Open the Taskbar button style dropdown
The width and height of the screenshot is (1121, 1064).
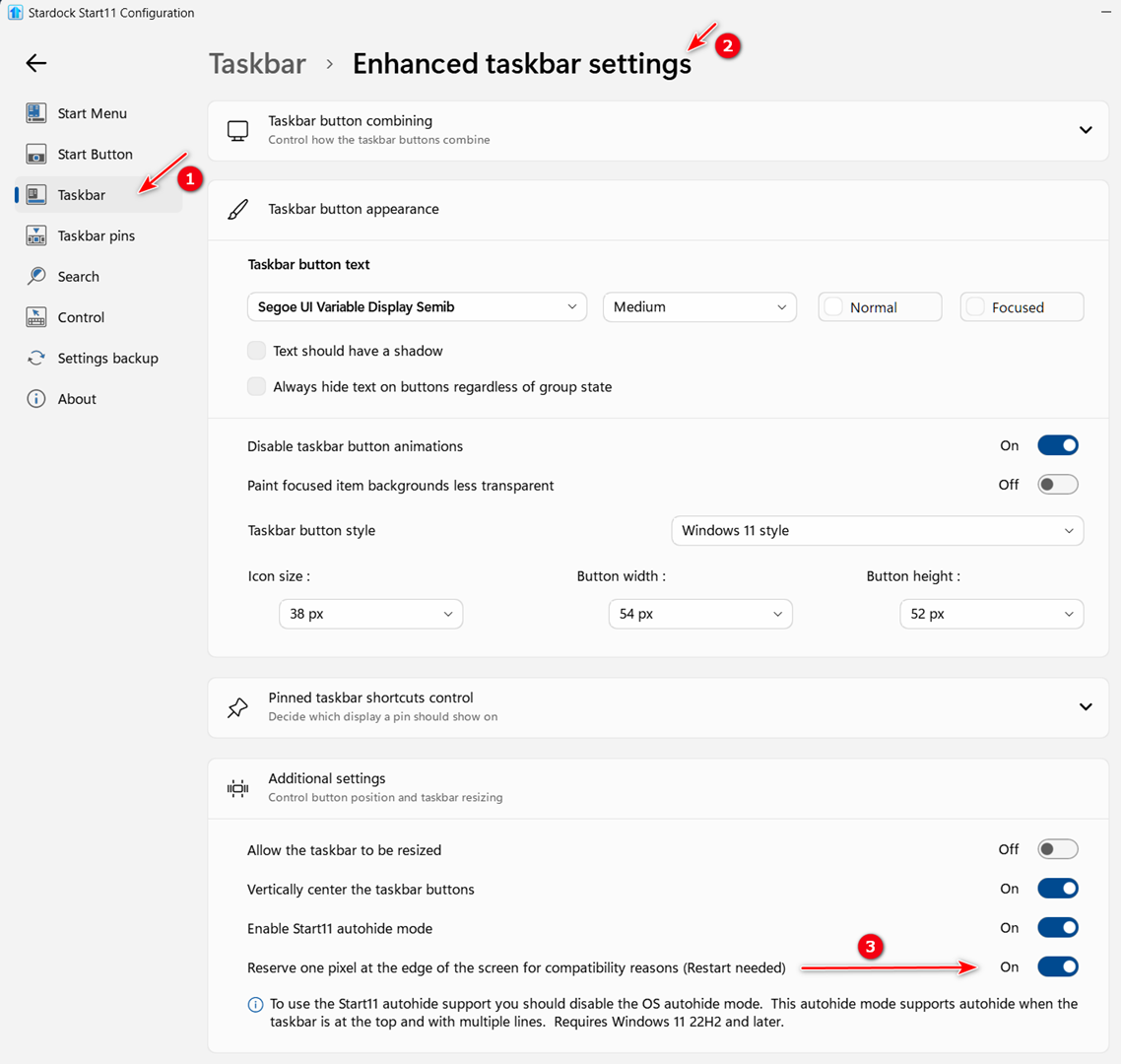[878, 531]
